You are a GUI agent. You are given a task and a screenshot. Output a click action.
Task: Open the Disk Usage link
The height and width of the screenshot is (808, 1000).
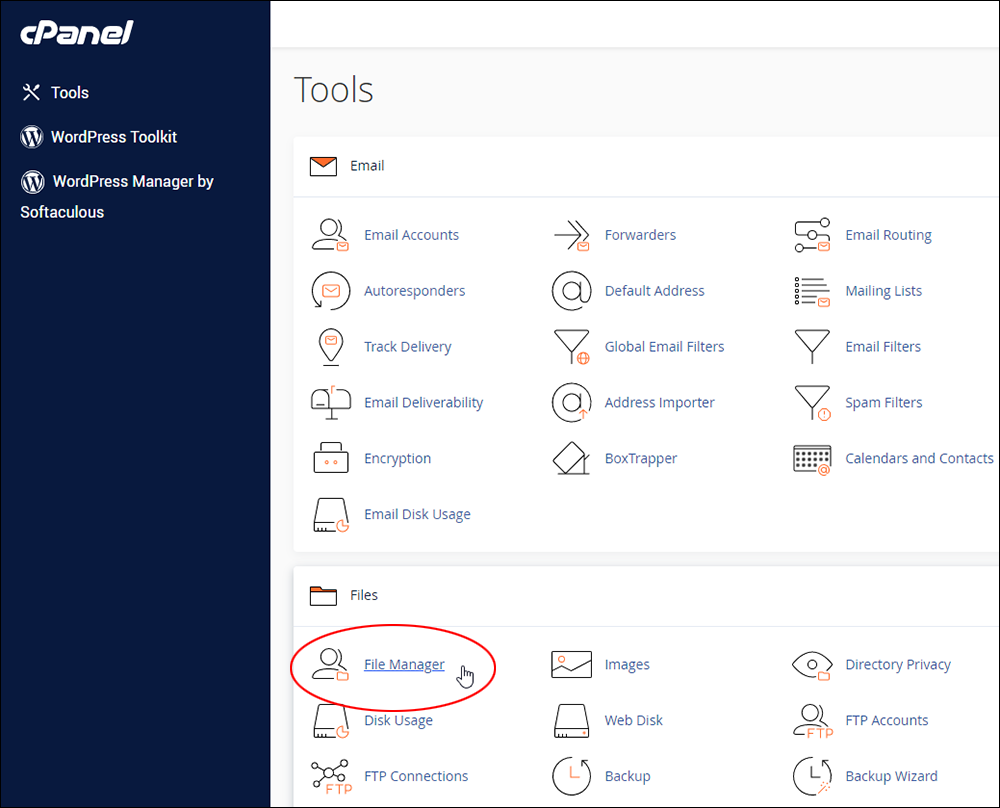(x=398, y=721)
